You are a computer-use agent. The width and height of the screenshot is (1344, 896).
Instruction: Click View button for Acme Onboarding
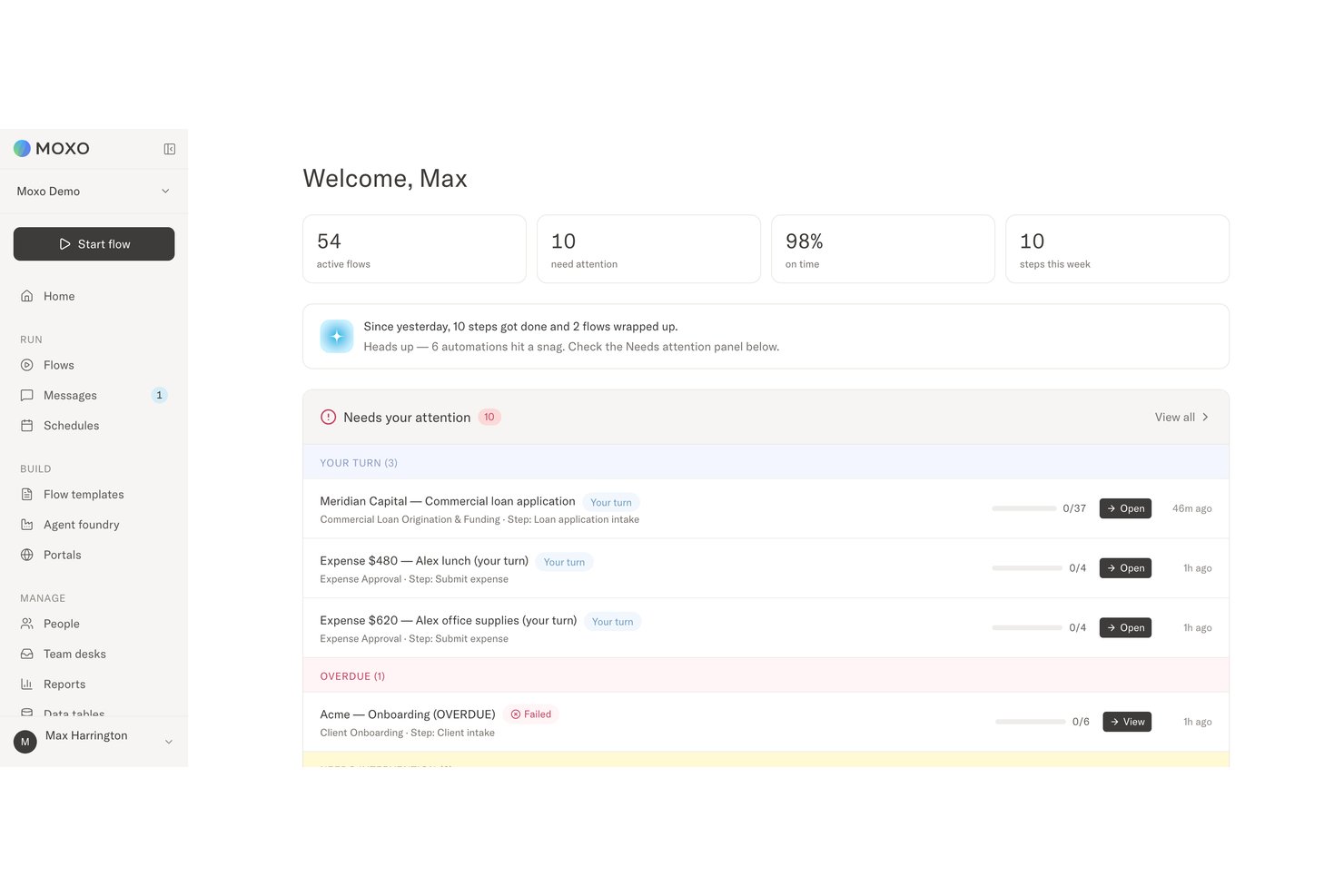[1127, 722]
